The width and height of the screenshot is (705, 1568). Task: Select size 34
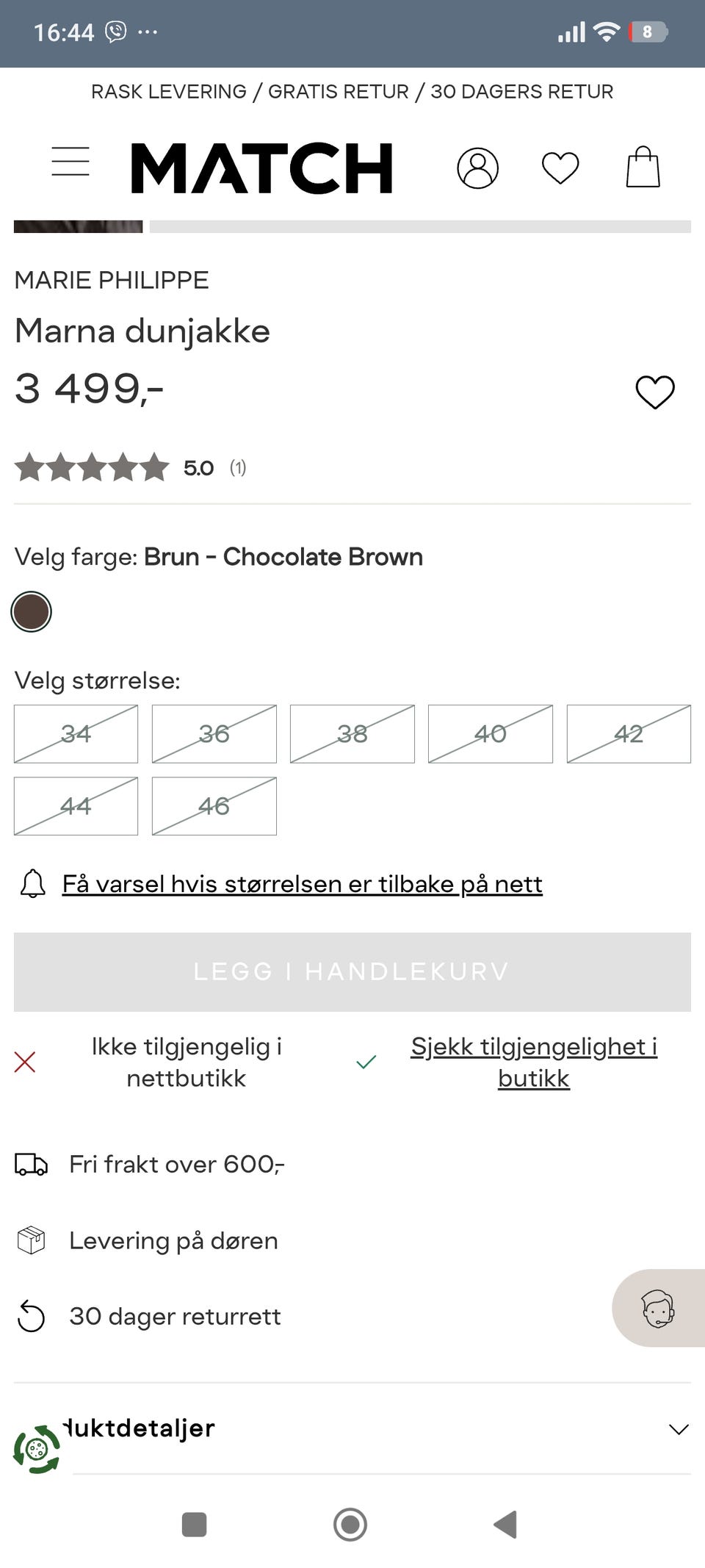[76, 734]
